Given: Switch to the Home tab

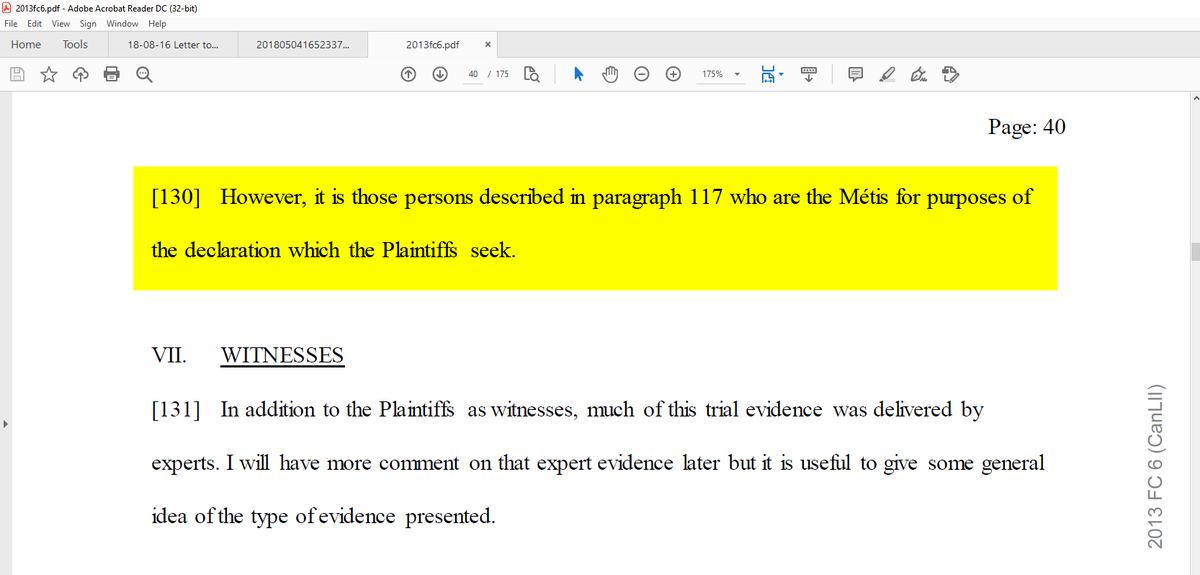Looking at the screenshot, I should pyautogui.click(x=26, y=44).
